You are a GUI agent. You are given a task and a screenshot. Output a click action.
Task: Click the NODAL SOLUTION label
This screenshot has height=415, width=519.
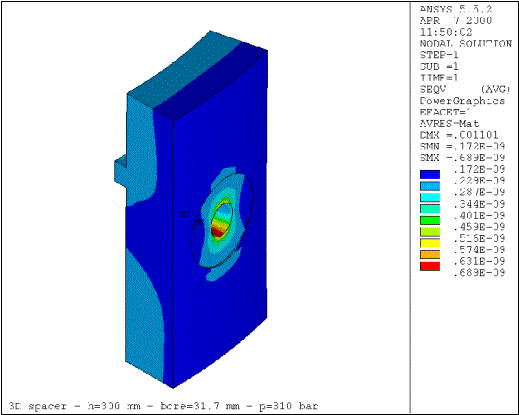pyautogui.click(x=466, y=44)
